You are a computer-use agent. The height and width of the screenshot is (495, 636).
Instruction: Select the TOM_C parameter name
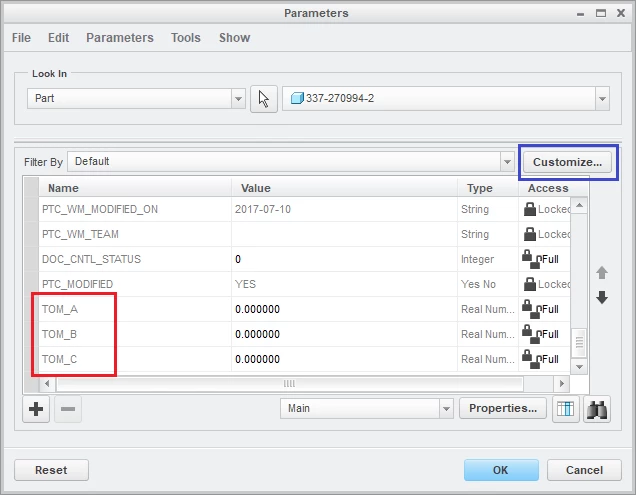(59, 359)
